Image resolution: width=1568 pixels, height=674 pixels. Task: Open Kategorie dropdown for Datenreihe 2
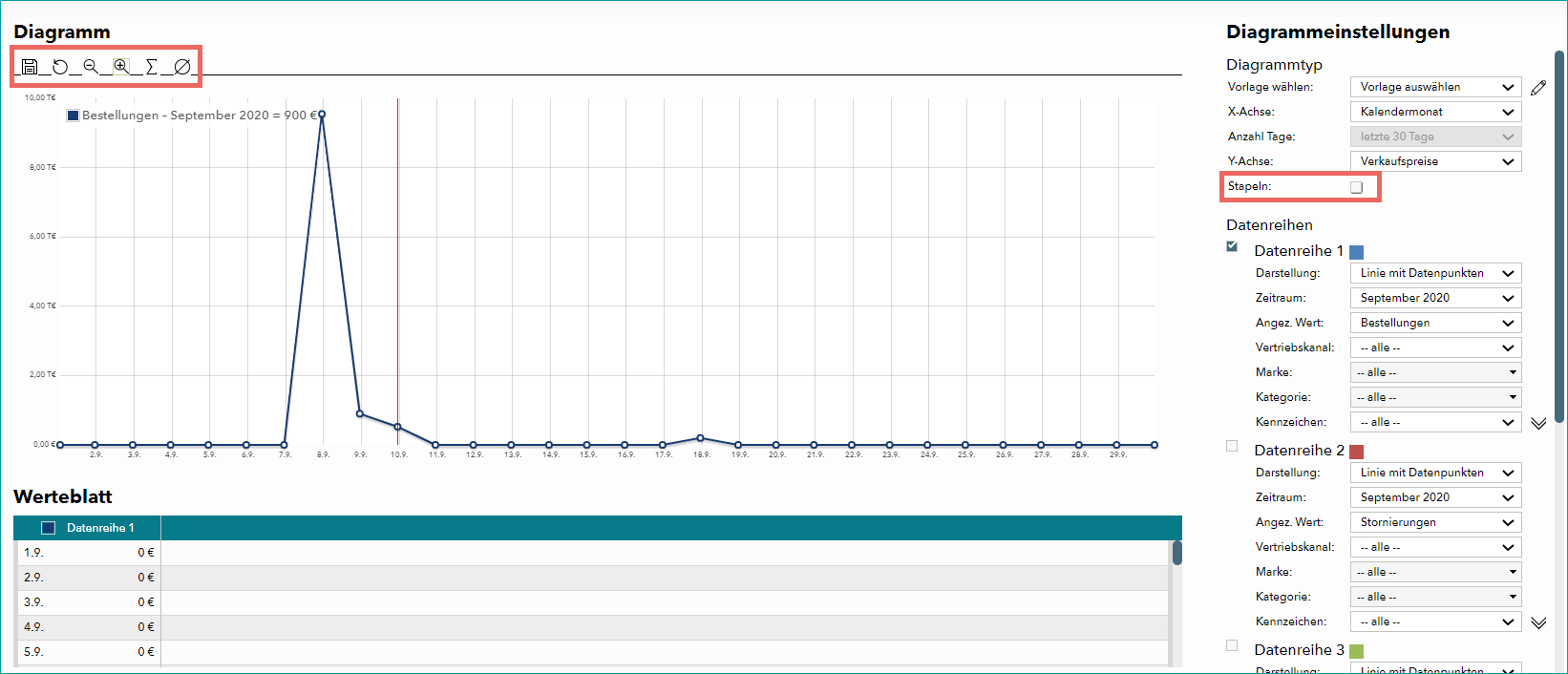[1435, 597]
